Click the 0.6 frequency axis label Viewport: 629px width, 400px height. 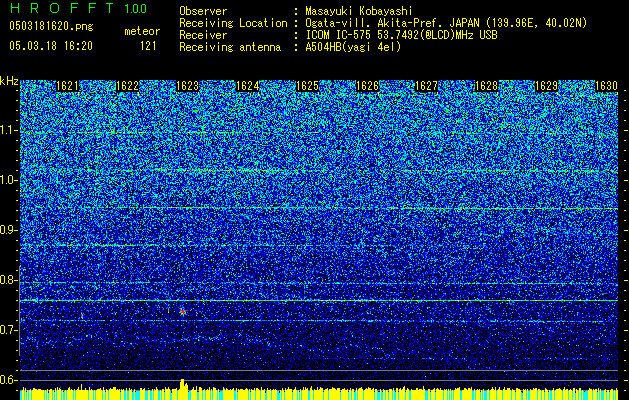pyautogui.click(x=9, y=380)
